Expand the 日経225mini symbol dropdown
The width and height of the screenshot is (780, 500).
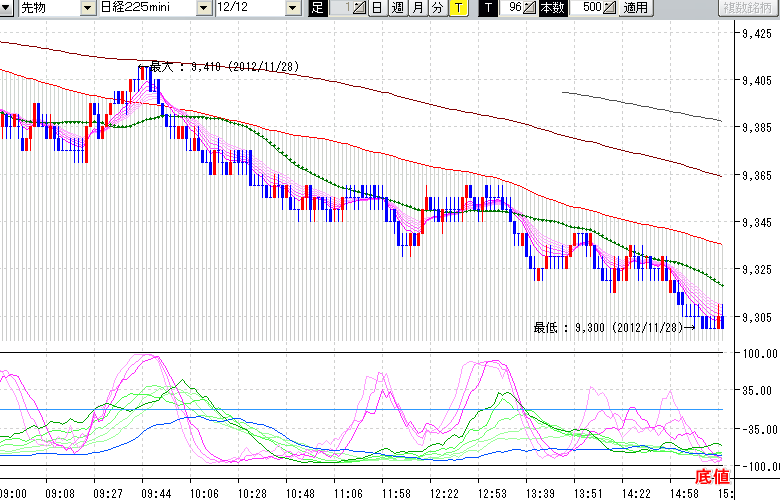pyautogui.click(x=204, y=8)
